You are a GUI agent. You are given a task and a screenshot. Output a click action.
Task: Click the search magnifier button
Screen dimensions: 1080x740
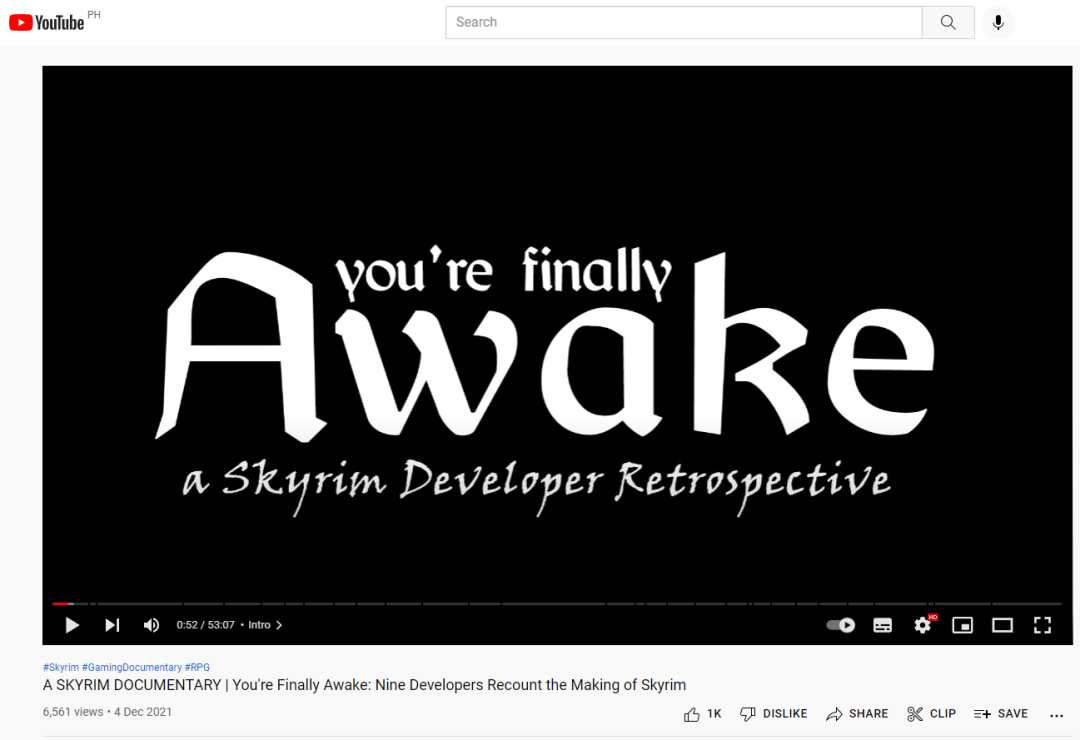coord(948,23)
